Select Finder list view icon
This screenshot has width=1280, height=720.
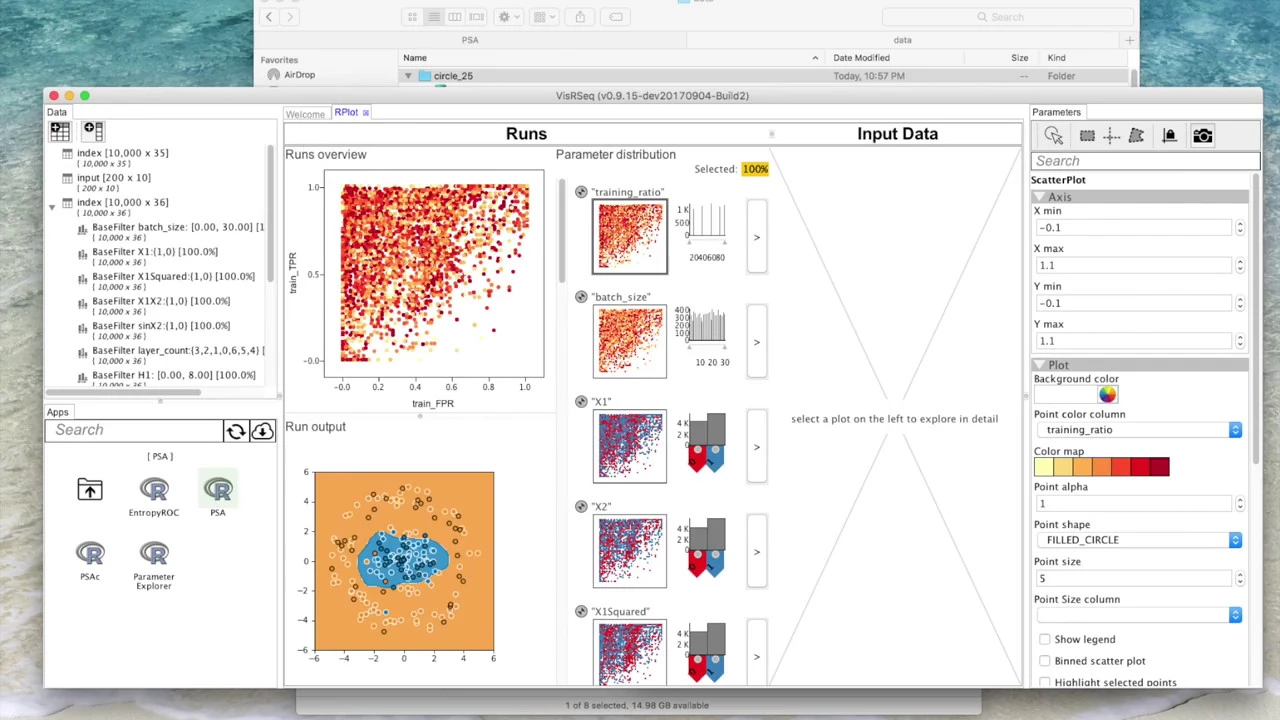tap(433, 17)
